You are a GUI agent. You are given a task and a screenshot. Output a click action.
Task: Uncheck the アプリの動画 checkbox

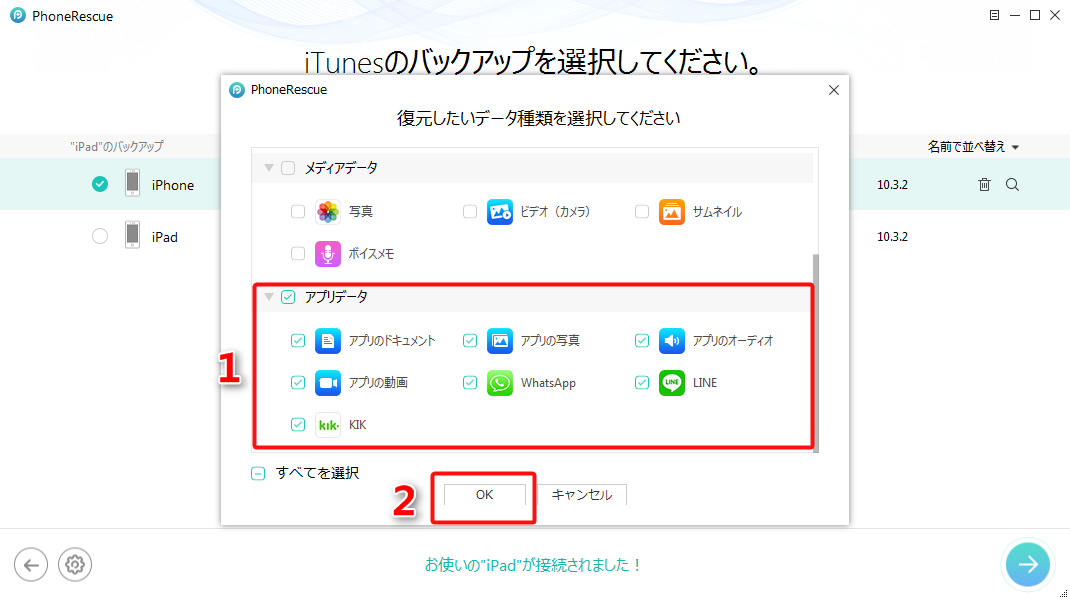pyautogui.click(x=298, y=383)
